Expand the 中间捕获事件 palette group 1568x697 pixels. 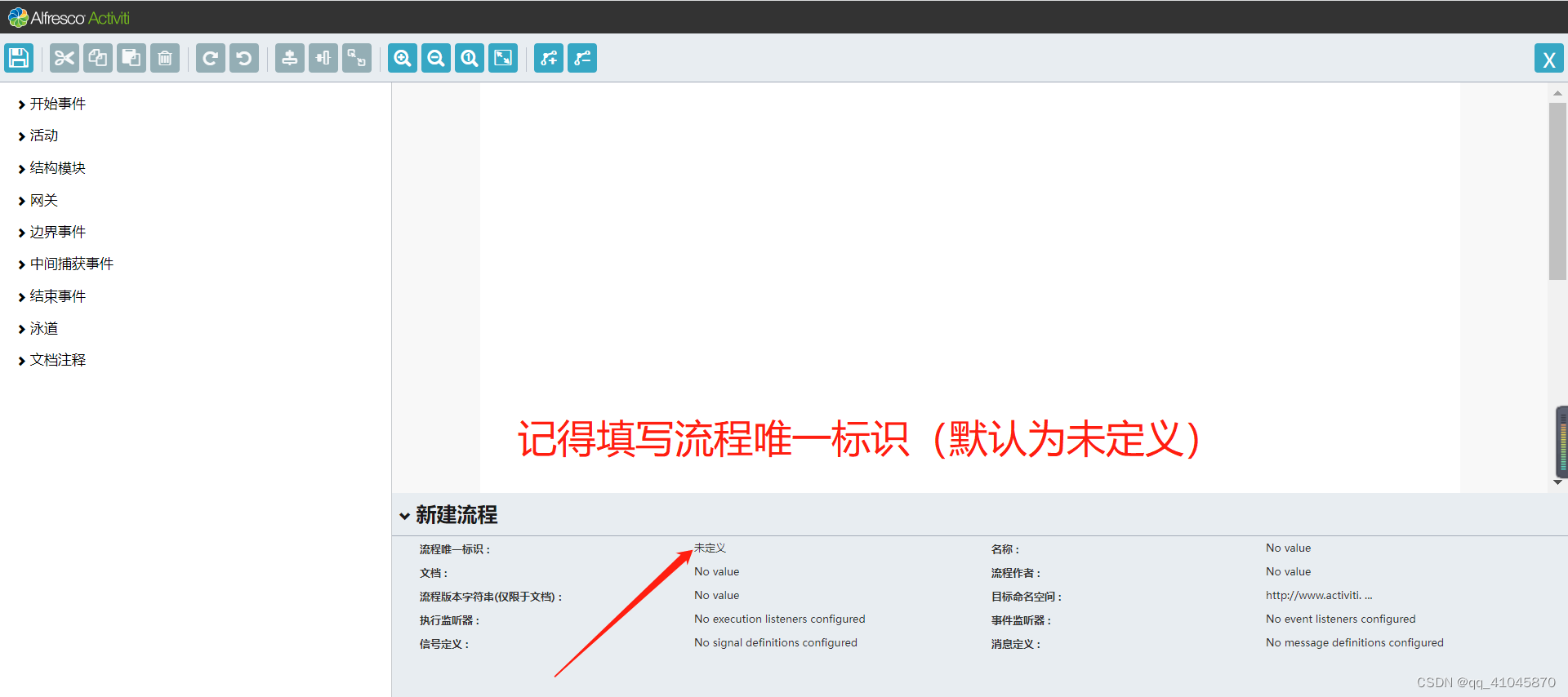click(65, 264)
